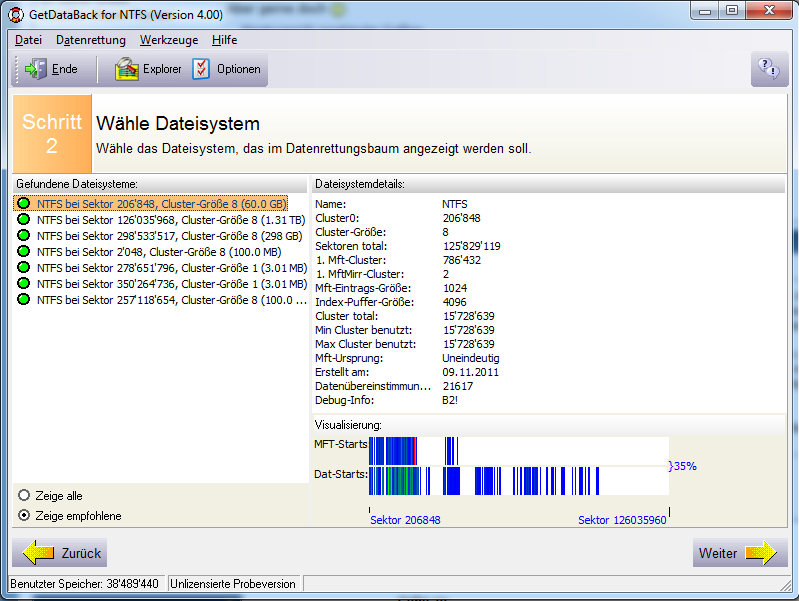Click the Cluster0 value 206'848
Screen dimensions: 799x601
tap(462, 218)
